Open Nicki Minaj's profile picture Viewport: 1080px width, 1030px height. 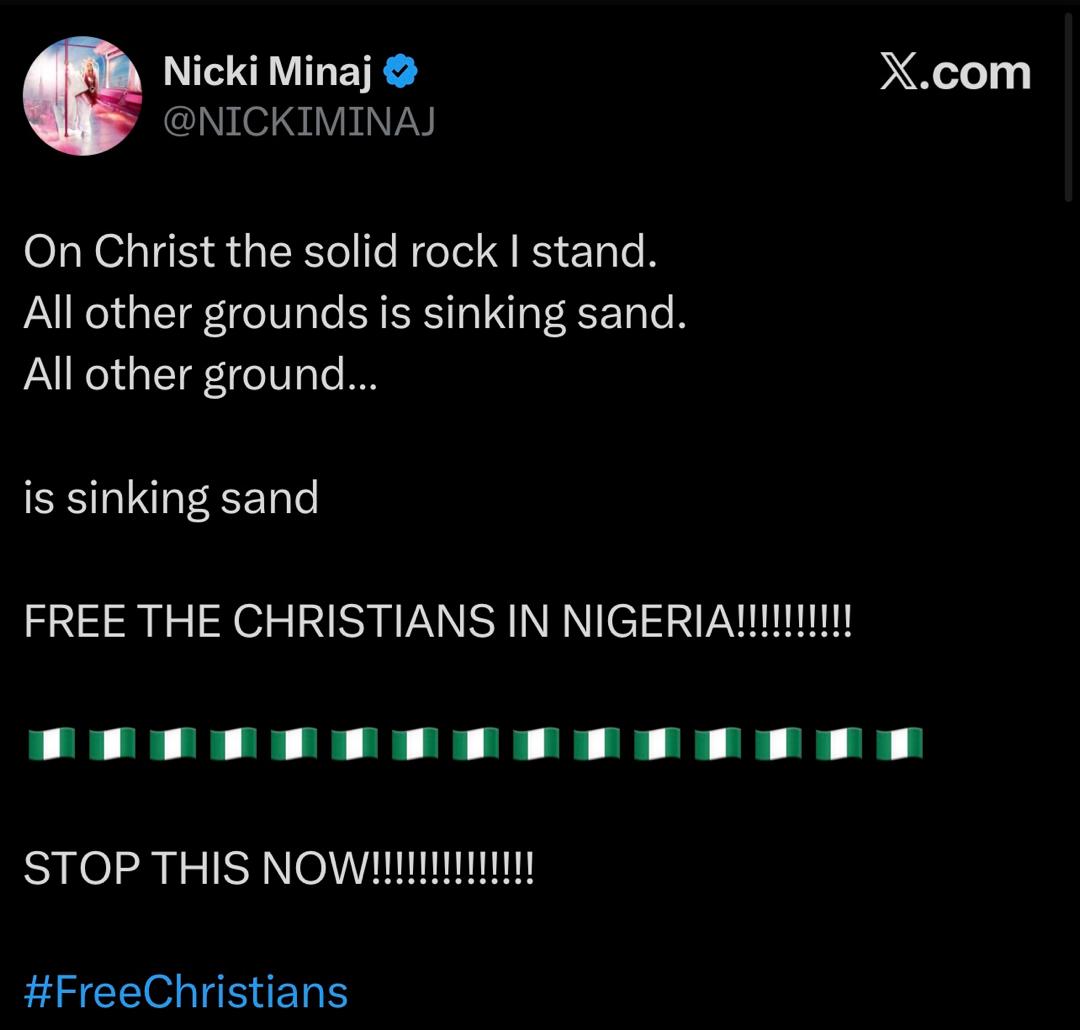[x=82, y=96]
